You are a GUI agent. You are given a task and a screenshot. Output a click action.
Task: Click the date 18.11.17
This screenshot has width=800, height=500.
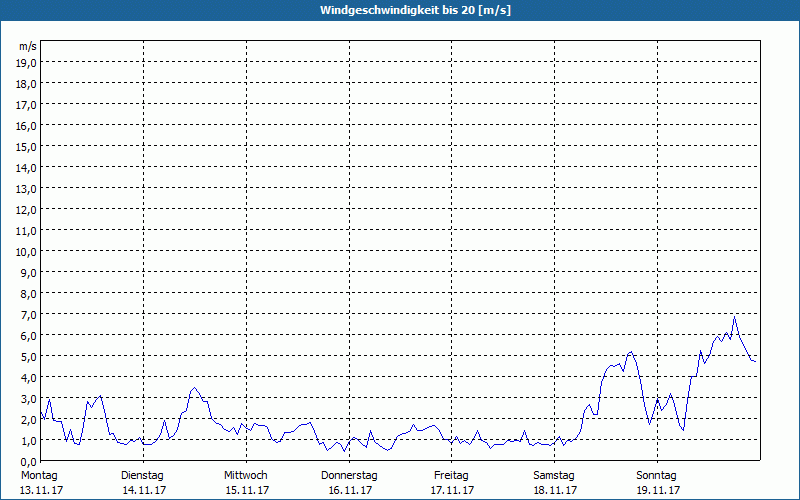click(x=556, y=490)
